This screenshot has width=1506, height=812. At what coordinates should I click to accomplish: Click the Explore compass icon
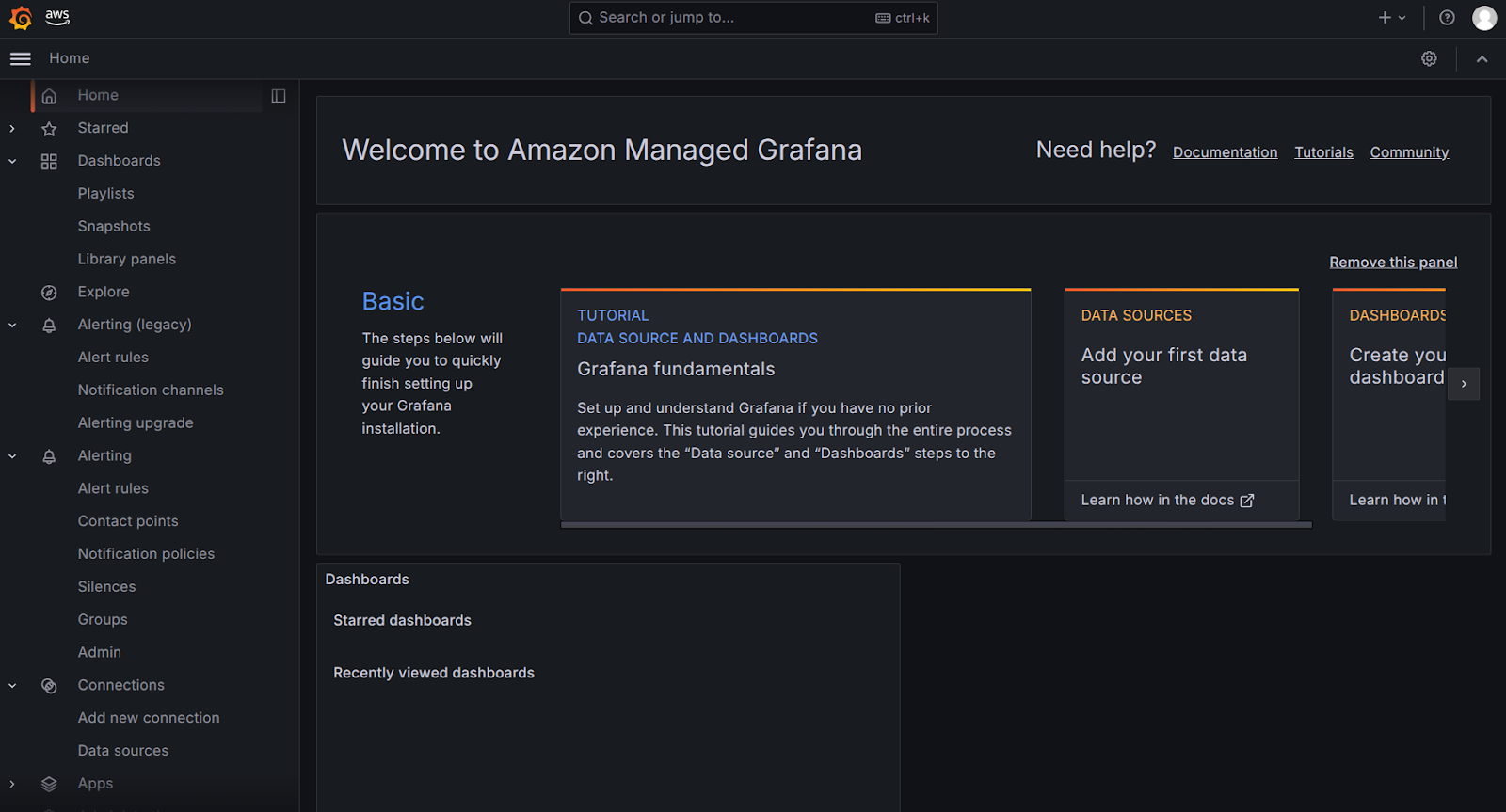point(49,293)
